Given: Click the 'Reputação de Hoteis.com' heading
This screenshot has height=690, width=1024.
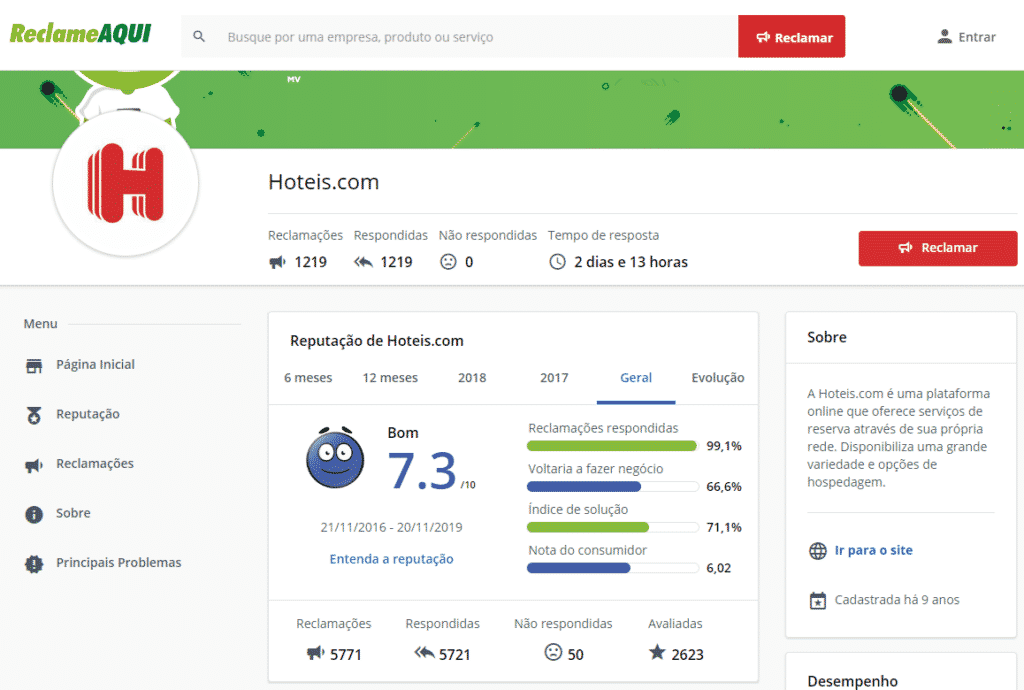Looking at the screenshot, I should pyautogui.click(x=377, y=341).
